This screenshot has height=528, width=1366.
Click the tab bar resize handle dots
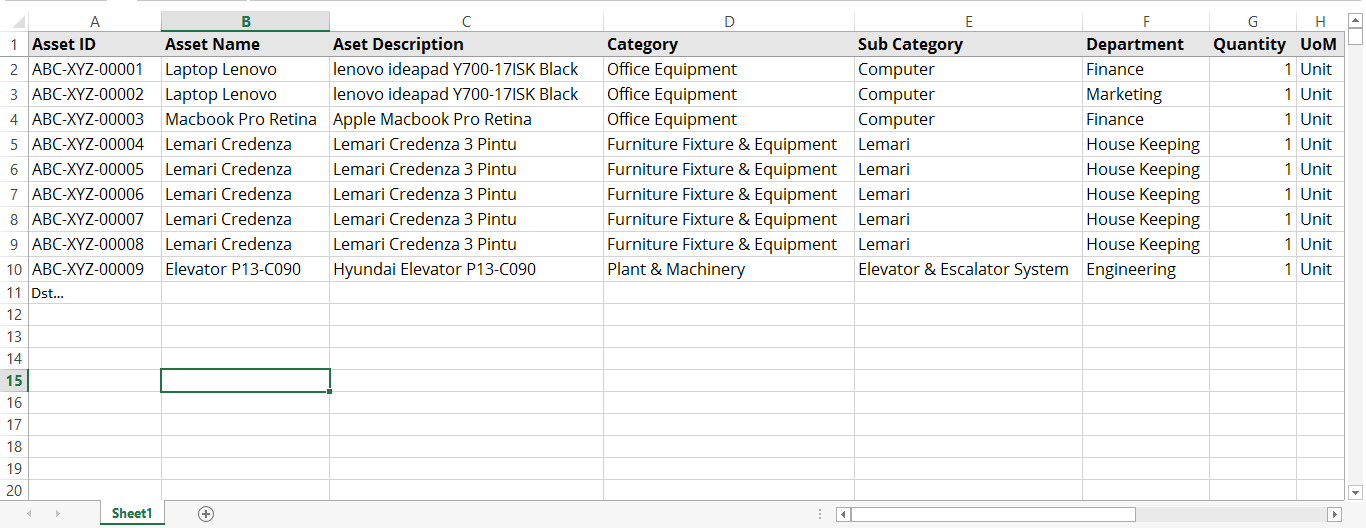[x=822, y=514]
